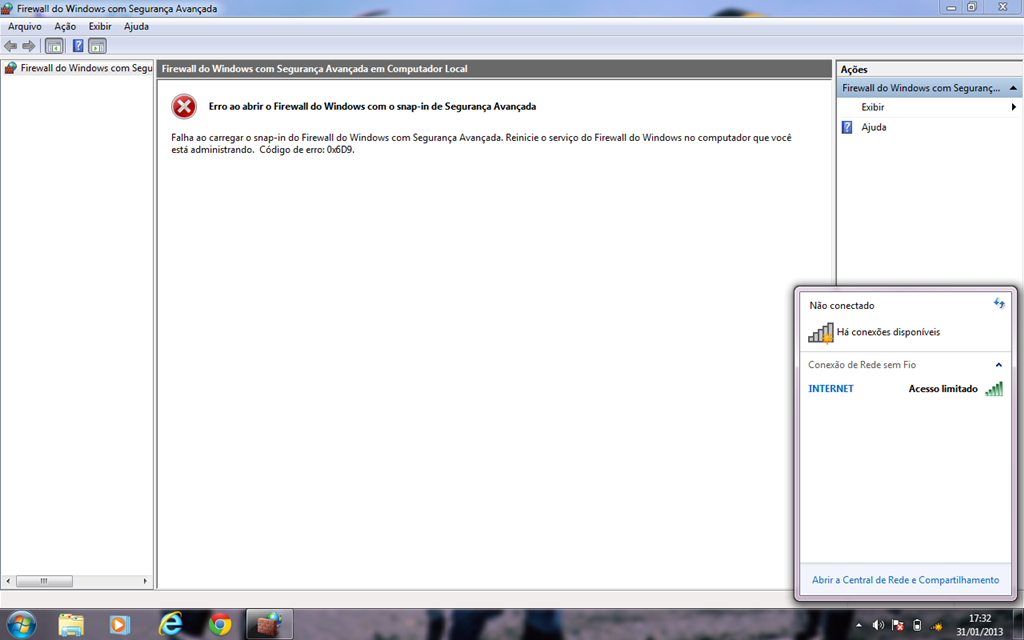Image resolution: width=1024 pixels, height=640 pixels.
Task: Toggle the Action pane toolbar icon
Action: [97, 46]
